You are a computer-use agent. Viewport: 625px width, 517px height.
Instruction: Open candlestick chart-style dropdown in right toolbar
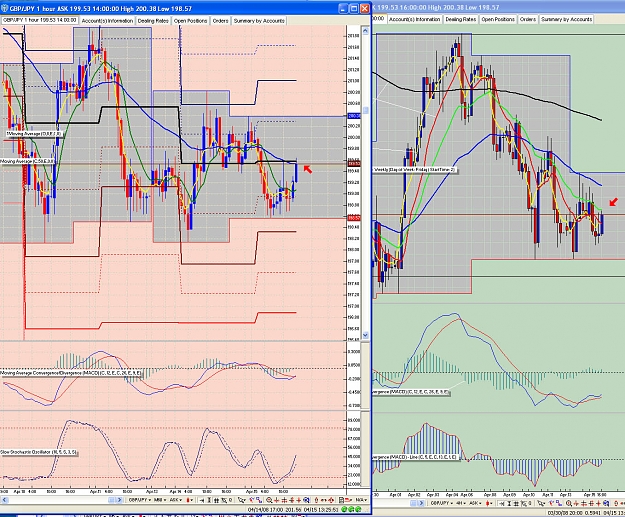489,503
